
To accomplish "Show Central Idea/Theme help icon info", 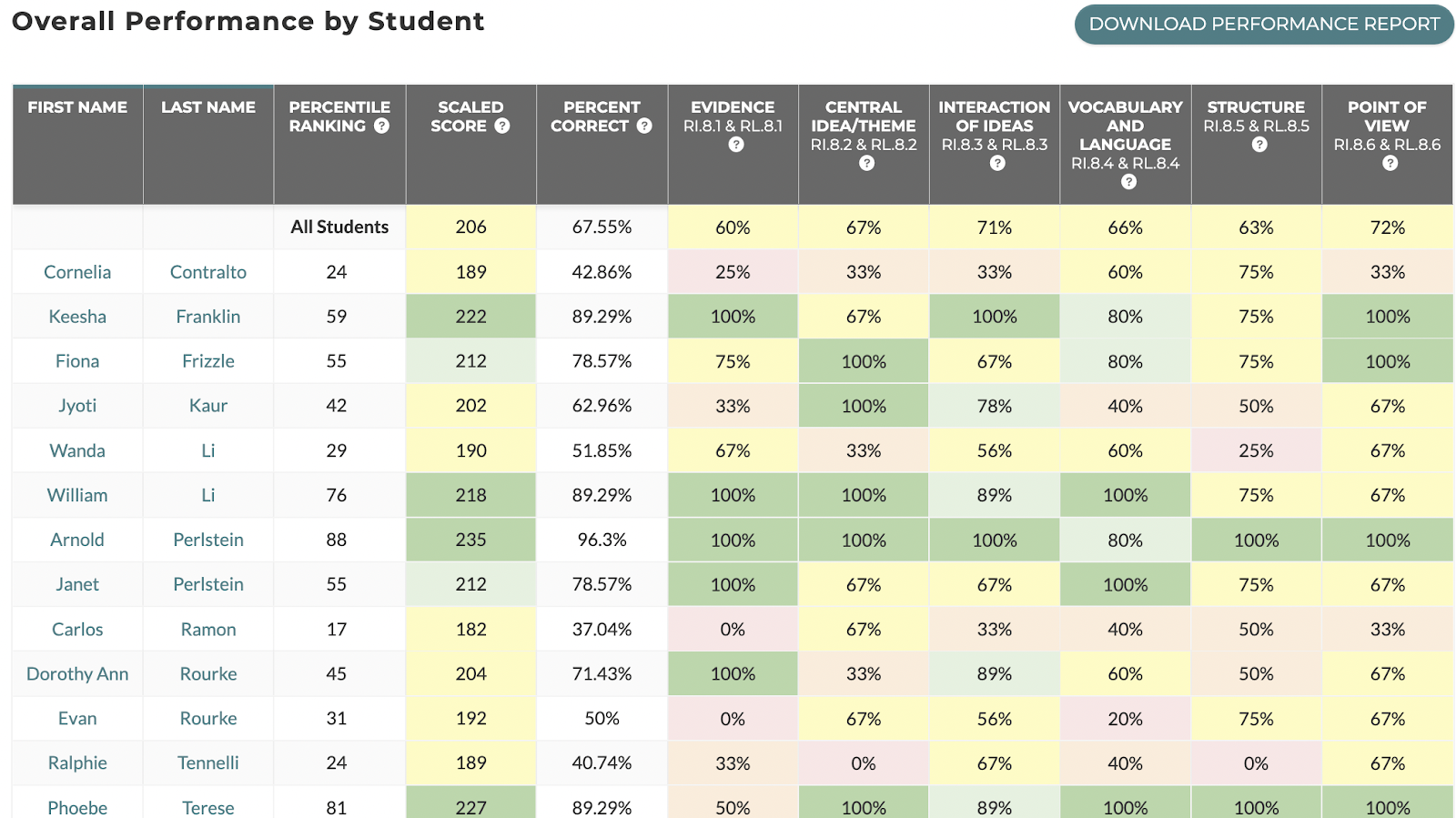I will [866, 164].
